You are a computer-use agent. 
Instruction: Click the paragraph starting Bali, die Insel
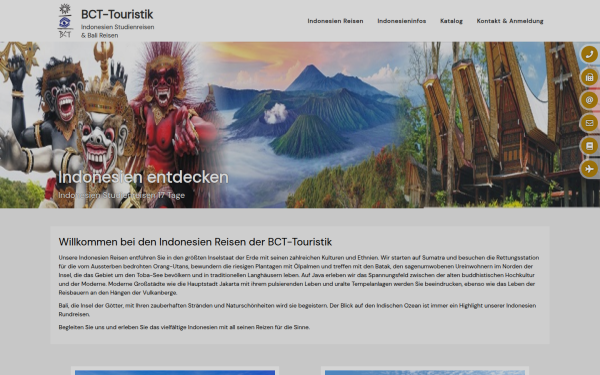297,310
